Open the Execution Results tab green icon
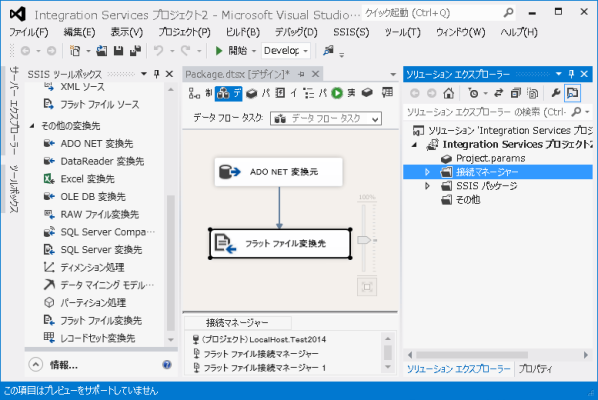Viewport: 598px width, 400px height. (x=337, y=93)
